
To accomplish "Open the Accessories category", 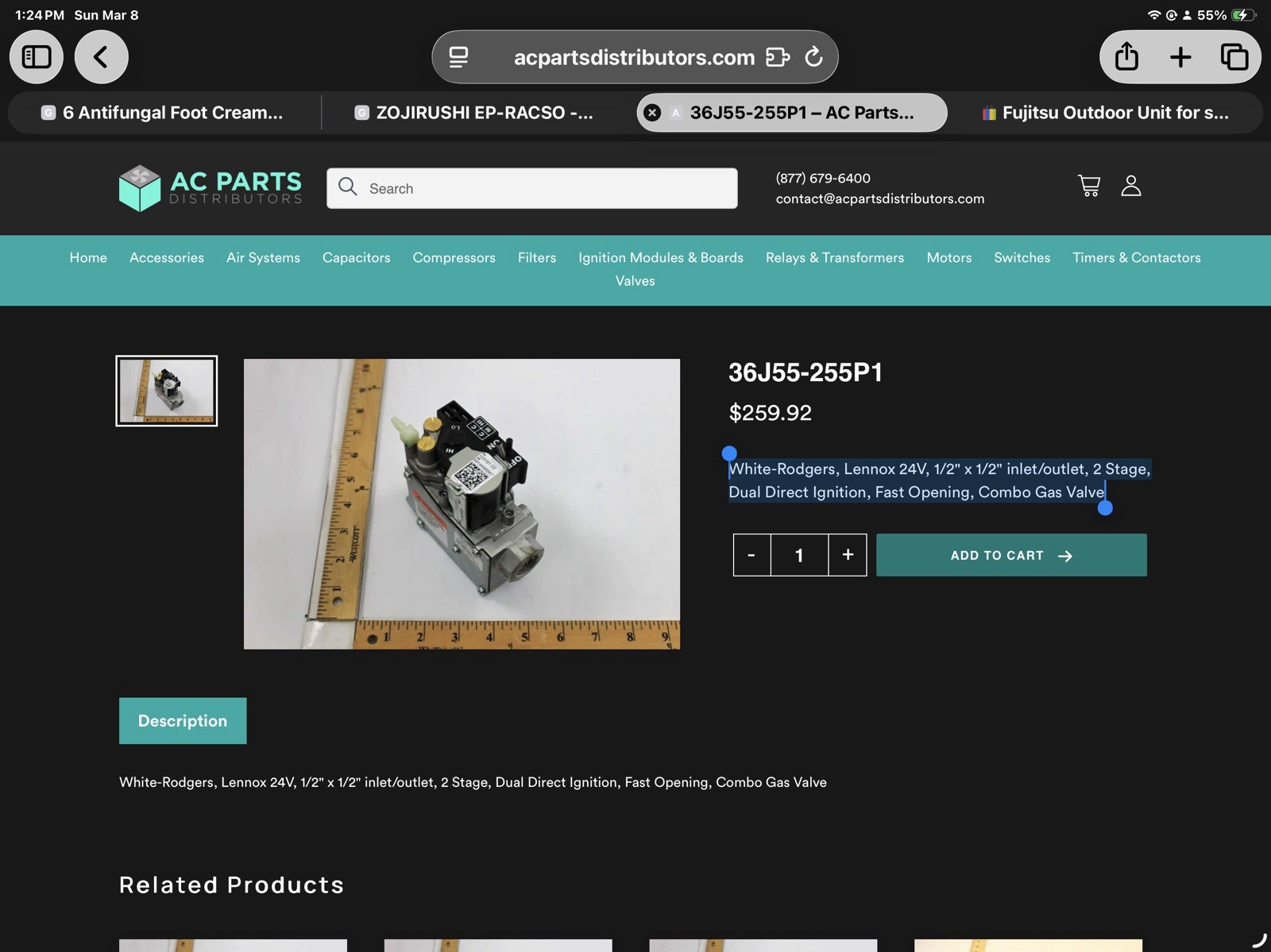I will (167, 257).
